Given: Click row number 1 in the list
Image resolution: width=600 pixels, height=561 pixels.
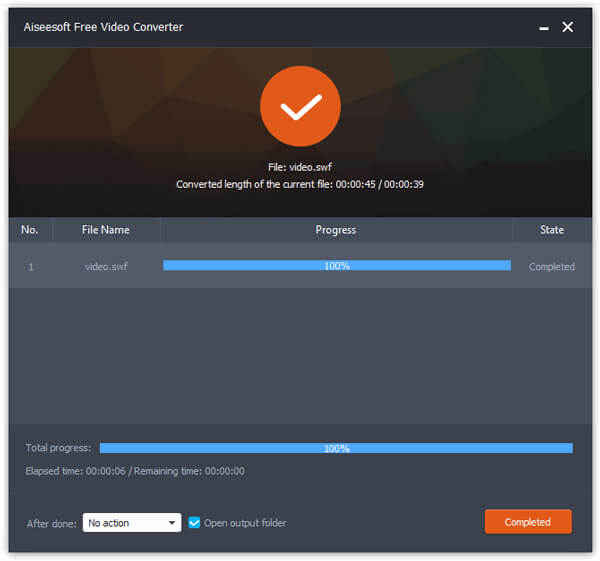Looking at the screenshot, I should 31,266.
